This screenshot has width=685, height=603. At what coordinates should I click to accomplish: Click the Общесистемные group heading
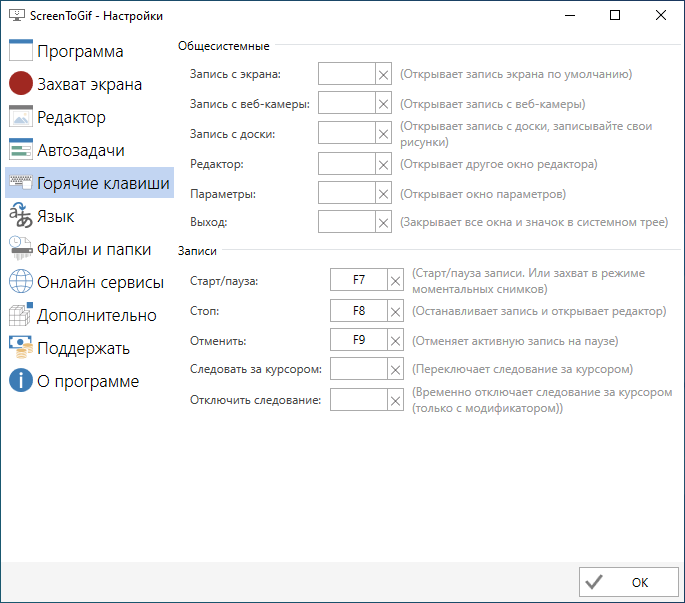coord(224,46)
